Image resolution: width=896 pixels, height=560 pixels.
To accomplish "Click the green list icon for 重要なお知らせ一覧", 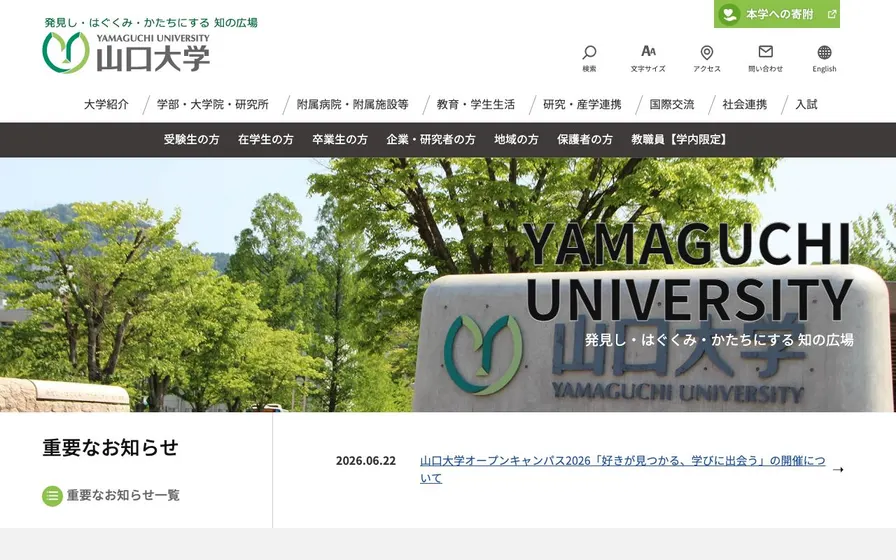I will [x=52, y=495].
